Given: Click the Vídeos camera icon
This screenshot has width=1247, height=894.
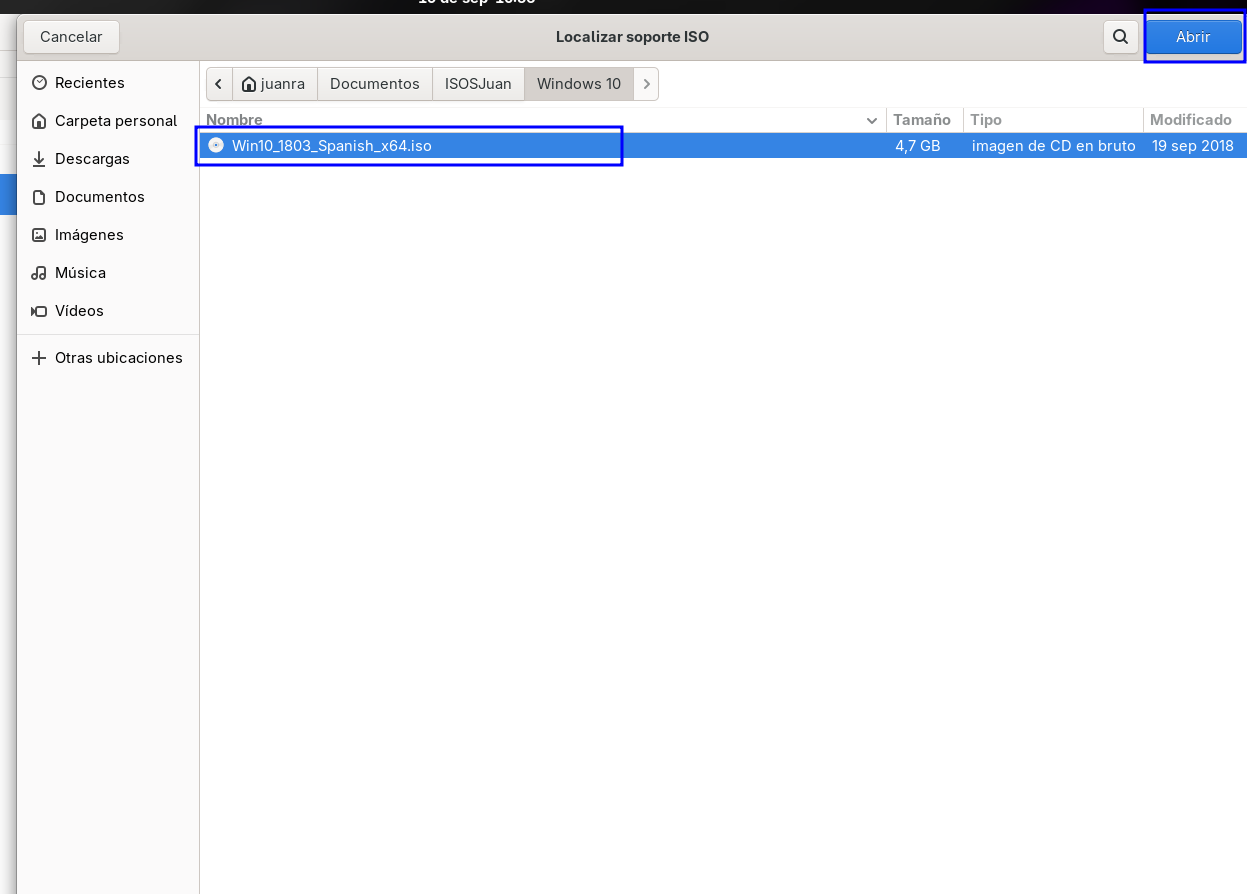Looking at the screenshot, I should click(x=39, y=311).
